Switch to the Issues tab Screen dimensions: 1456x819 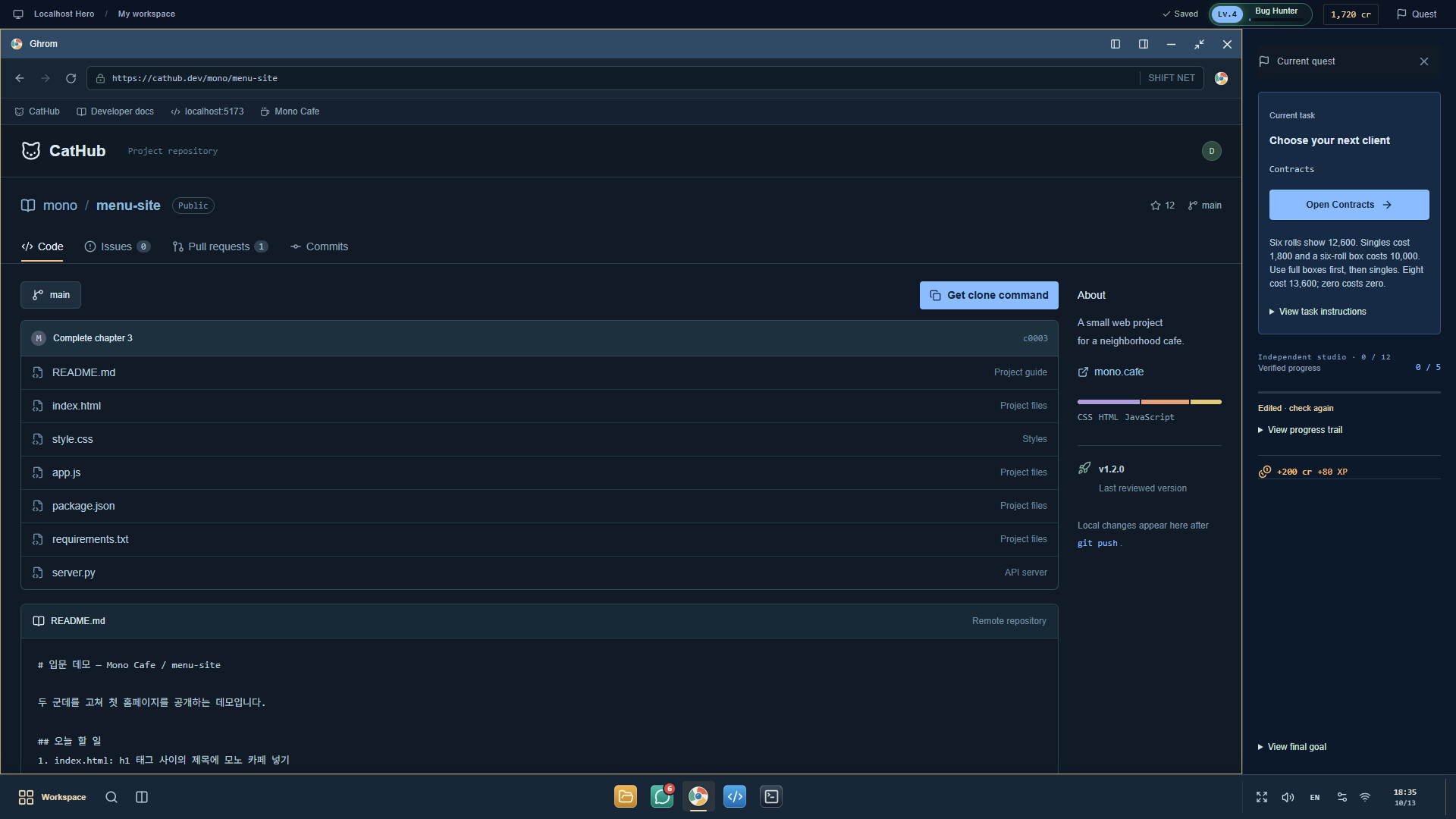point(118,246)
